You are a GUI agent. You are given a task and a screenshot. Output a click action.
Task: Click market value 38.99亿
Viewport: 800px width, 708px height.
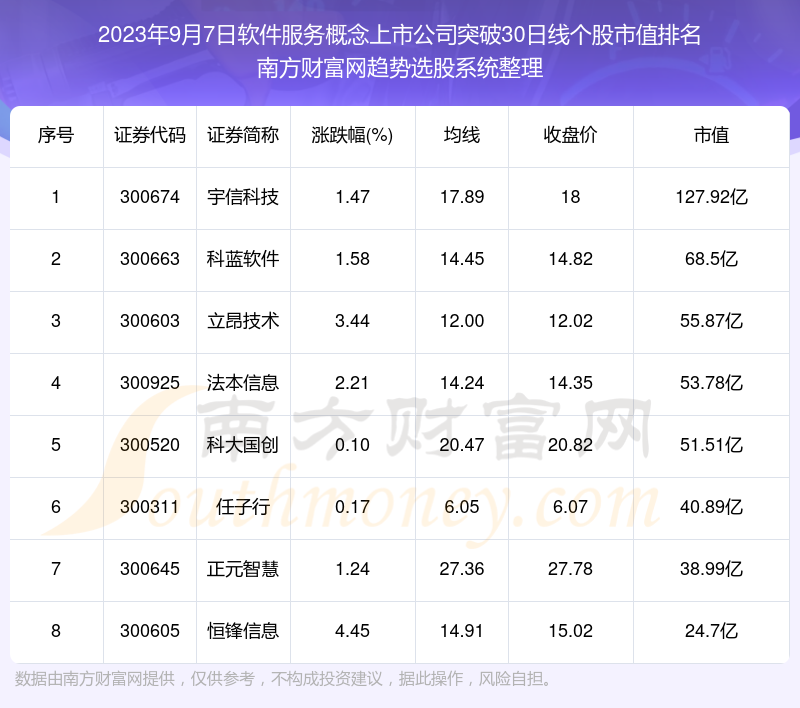click(x=711, y=569)
